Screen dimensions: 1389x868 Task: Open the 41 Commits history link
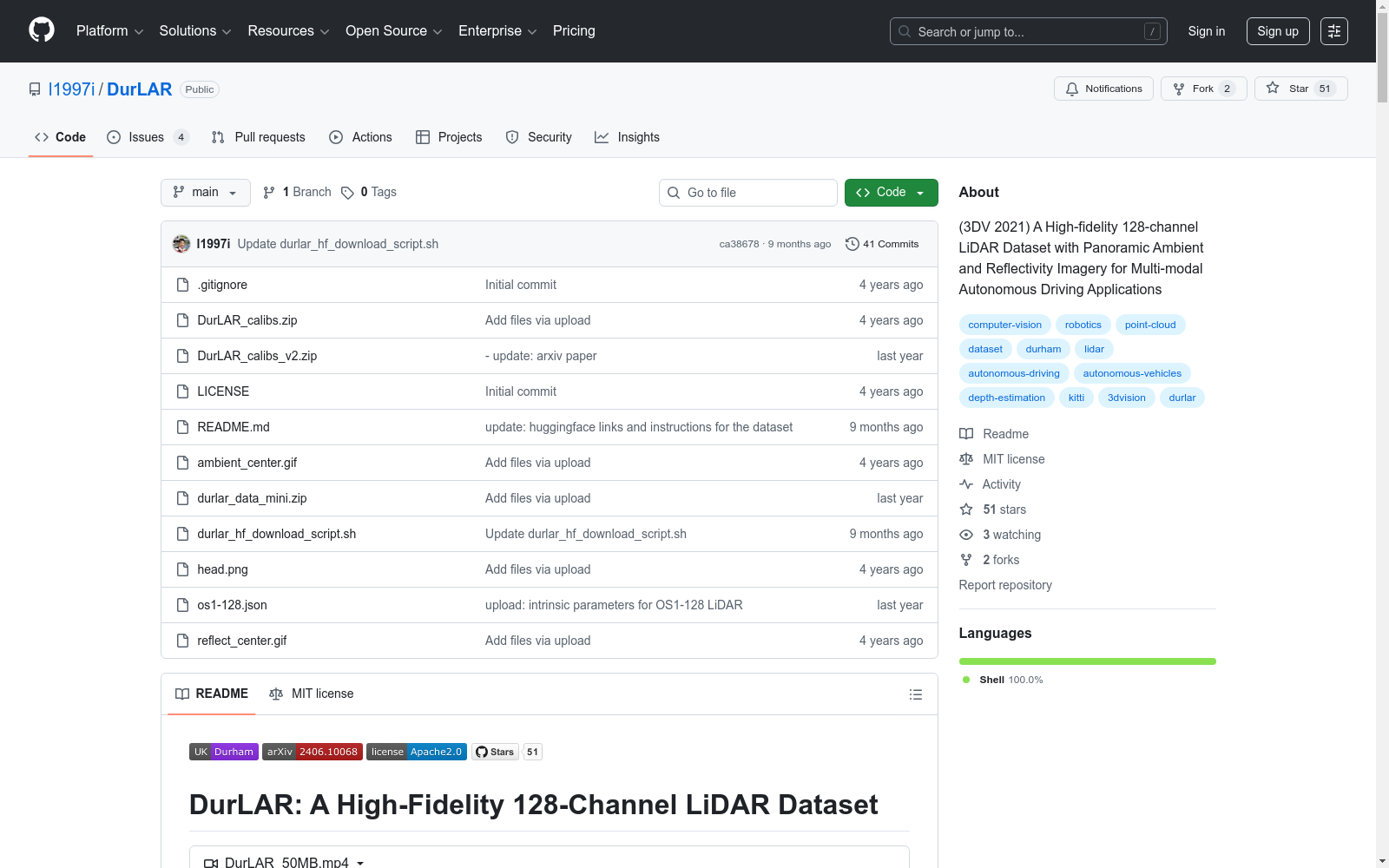(882, 244)
